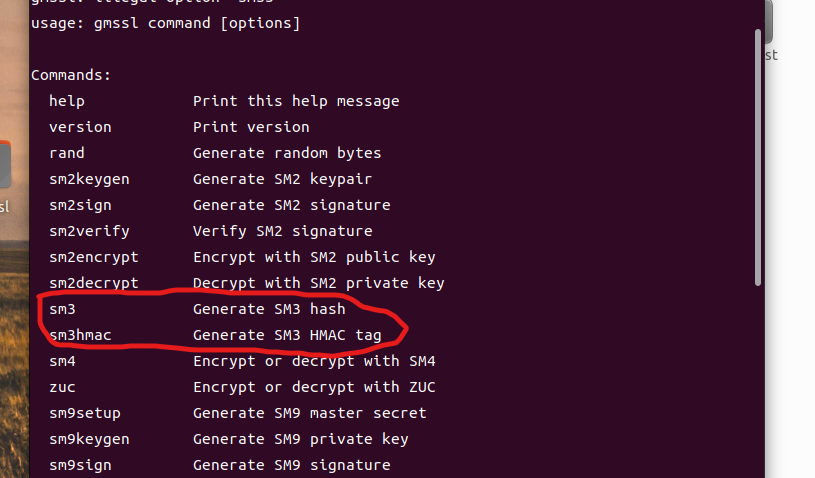Click the circled "sm3hmac" command name

coord(80,335)
